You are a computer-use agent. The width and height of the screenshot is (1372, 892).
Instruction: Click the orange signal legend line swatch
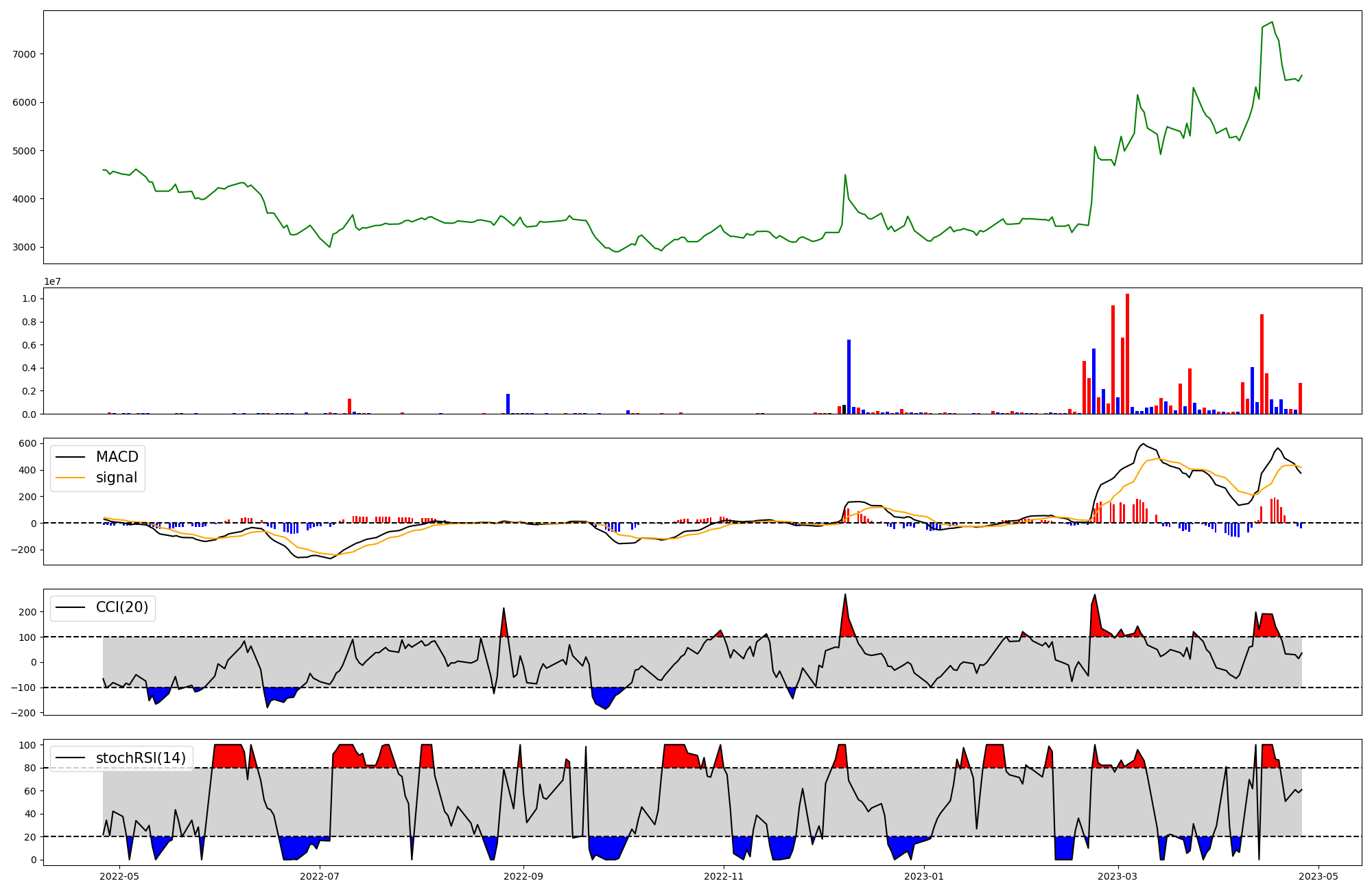point(70,478)
